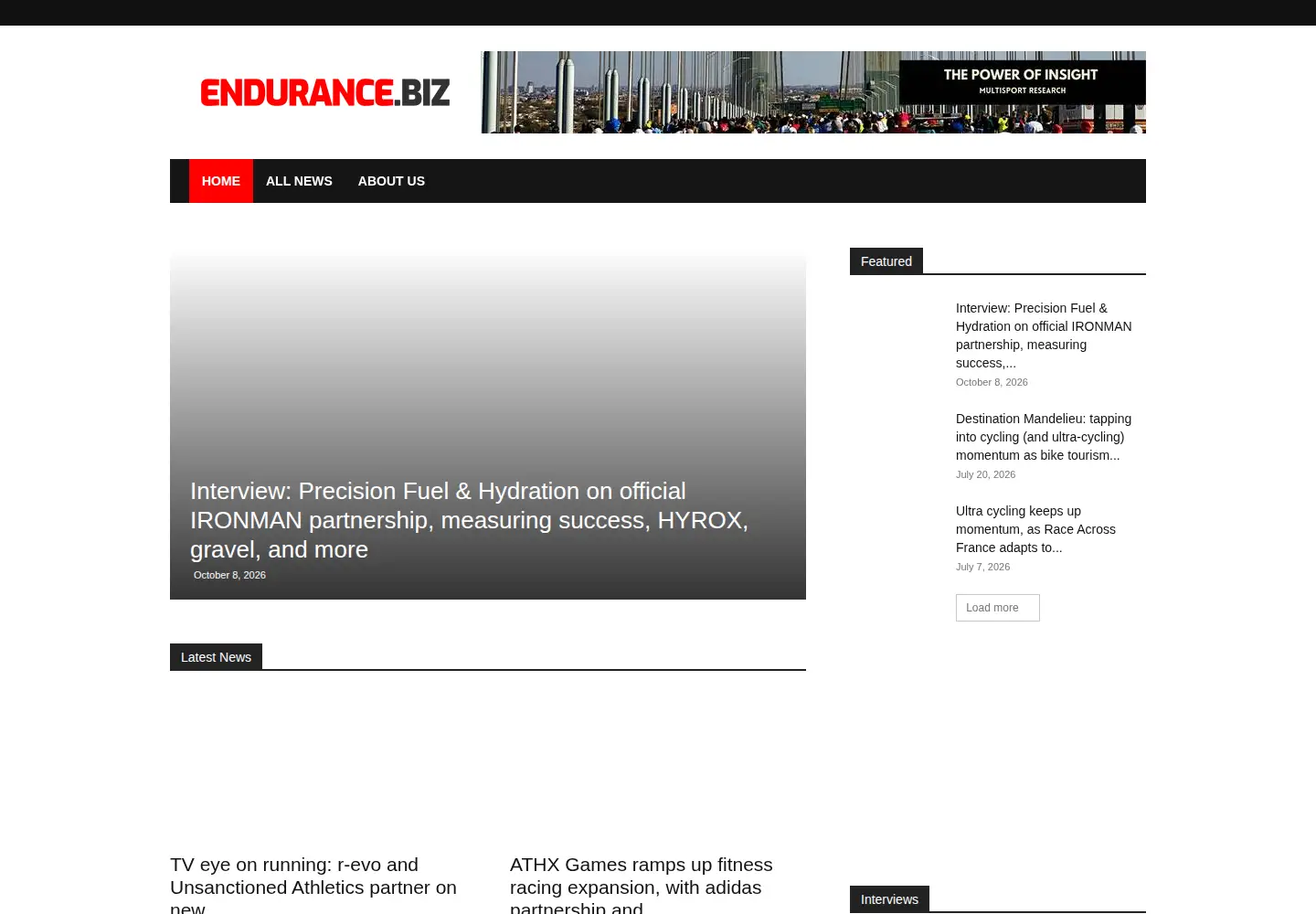Click the ENDURANCE.BIZ site logo
Image resolution: width=1316 pixels, height=914 pixels.
[x=324, y=92]
